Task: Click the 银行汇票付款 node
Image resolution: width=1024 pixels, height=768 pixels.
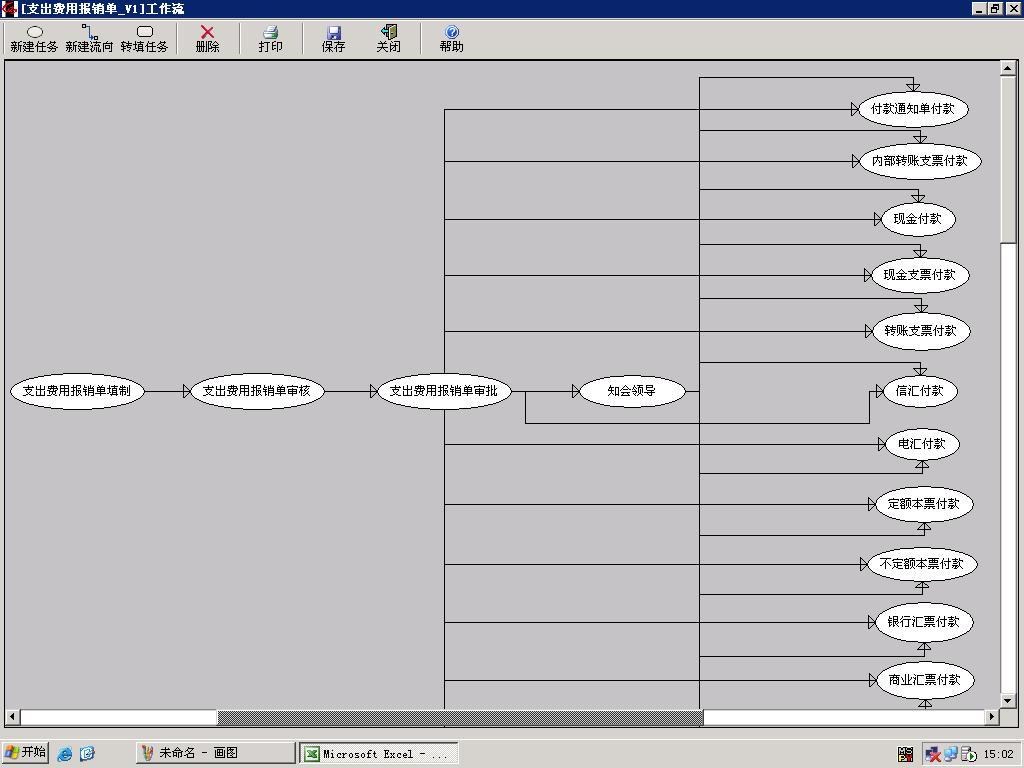Action: 923,622
